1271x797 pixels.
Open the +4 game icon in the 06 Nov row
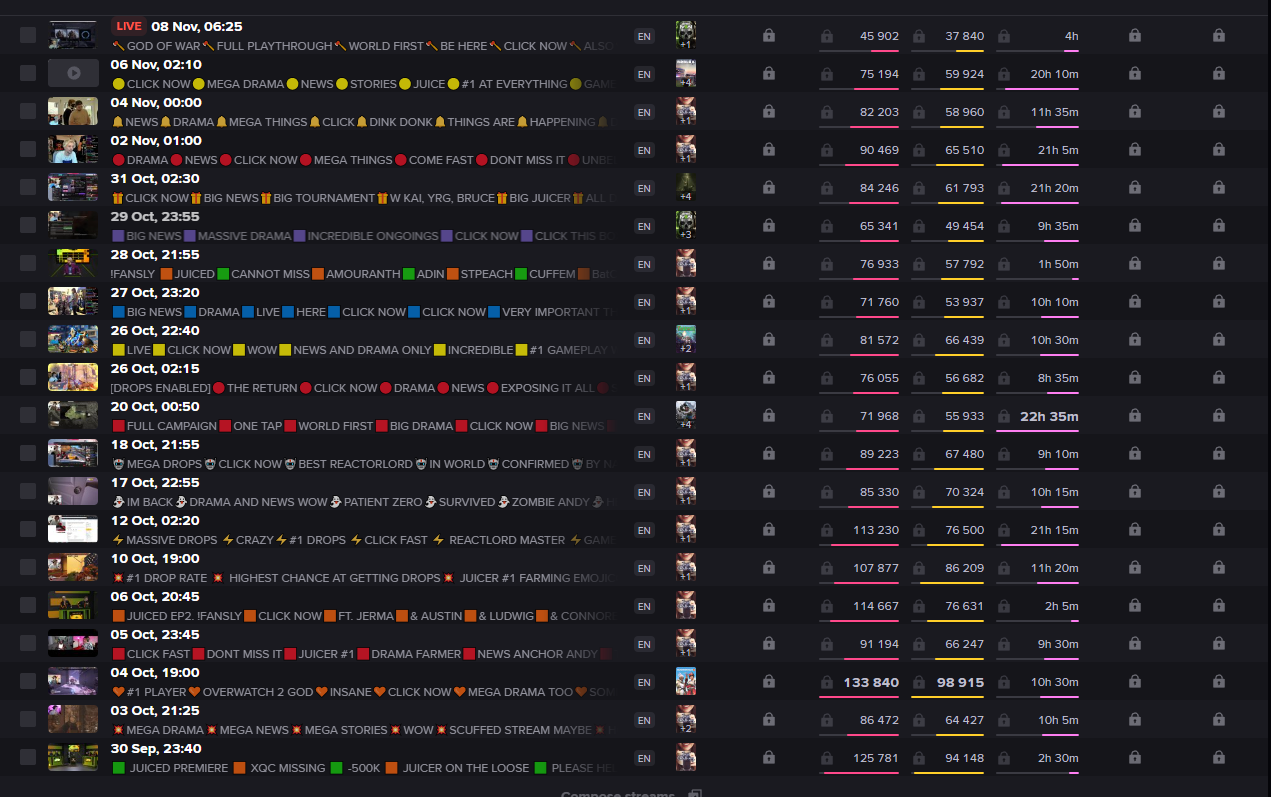685,73
